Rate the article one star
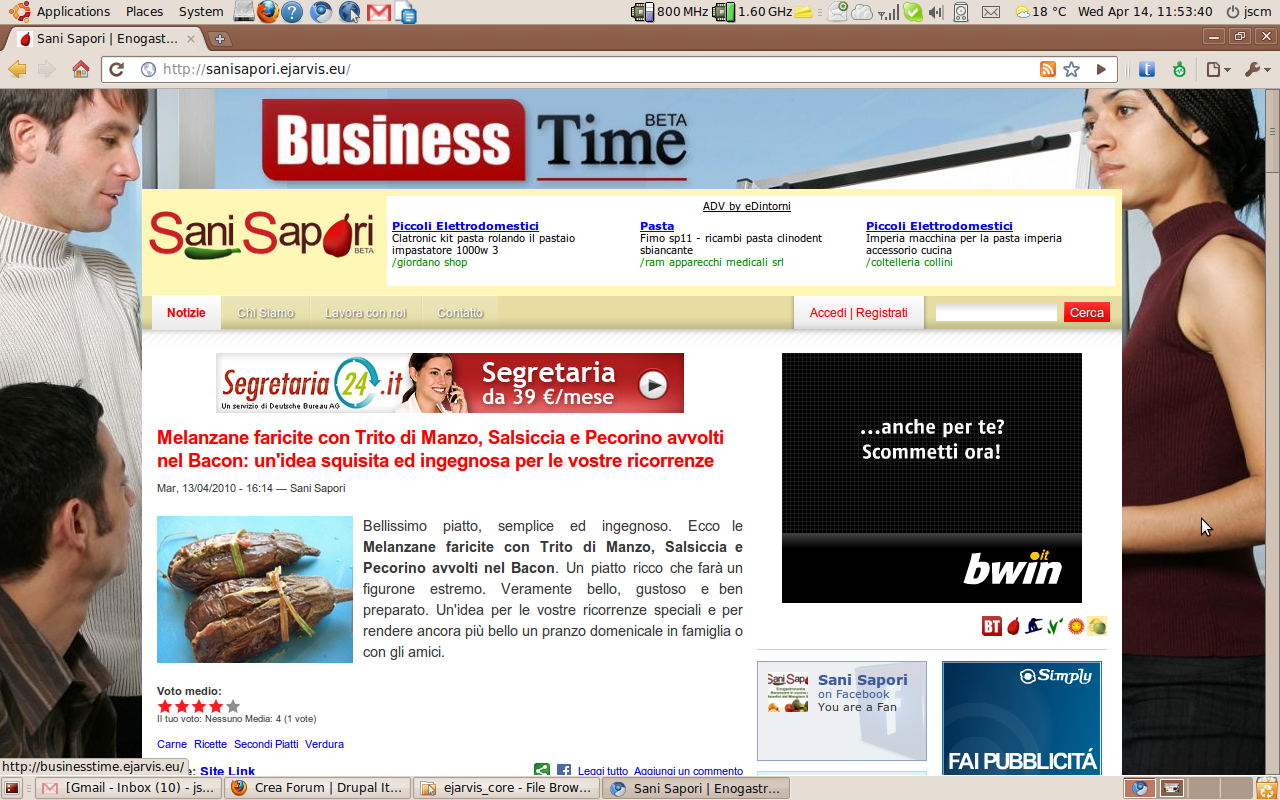This screenshot has width=1280, height=800. pyautogui.click(x=165, y=706)
